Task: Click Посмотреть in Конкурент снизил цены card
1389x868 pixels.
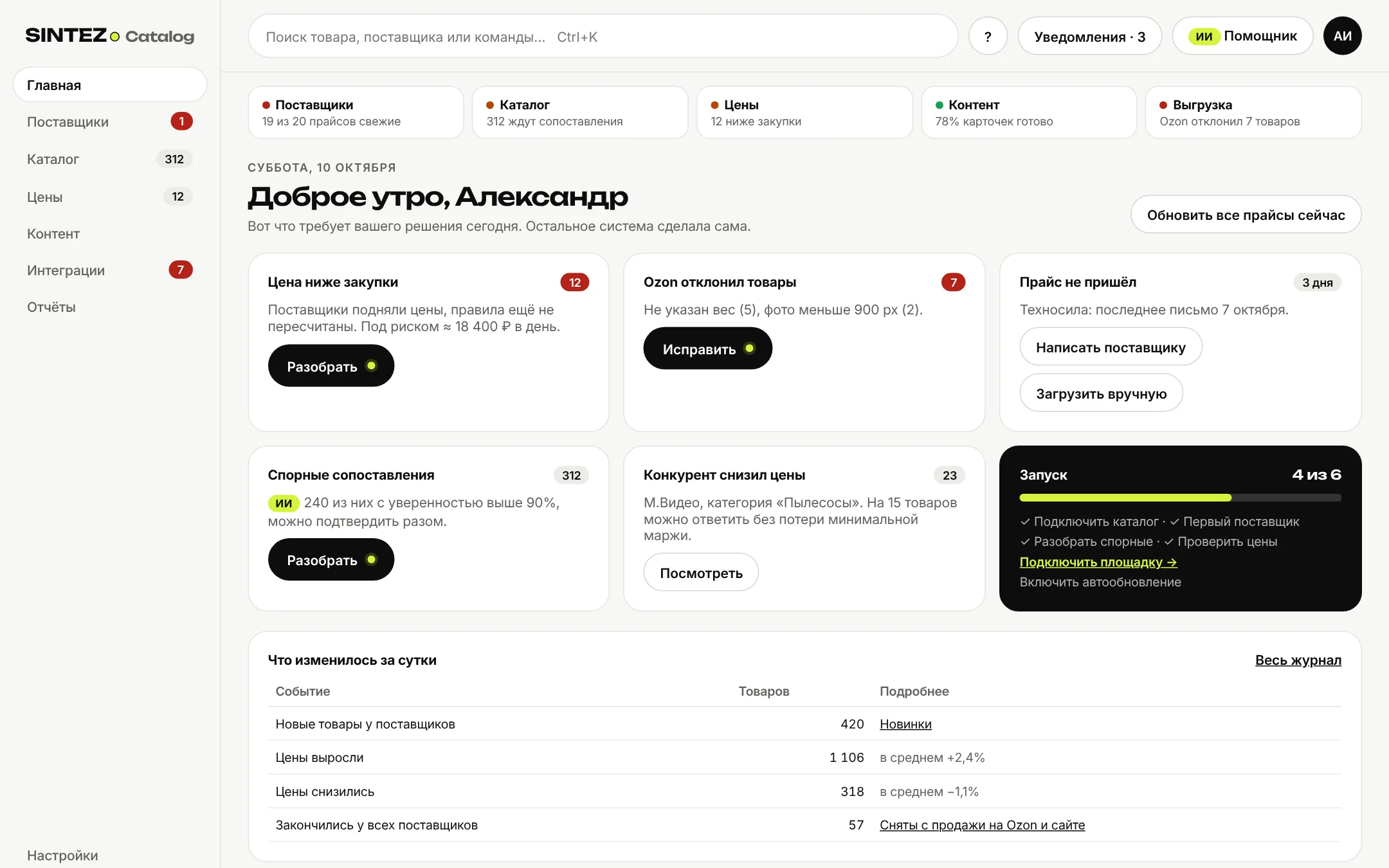Action: pyautogui.click(x=701, y=573)
